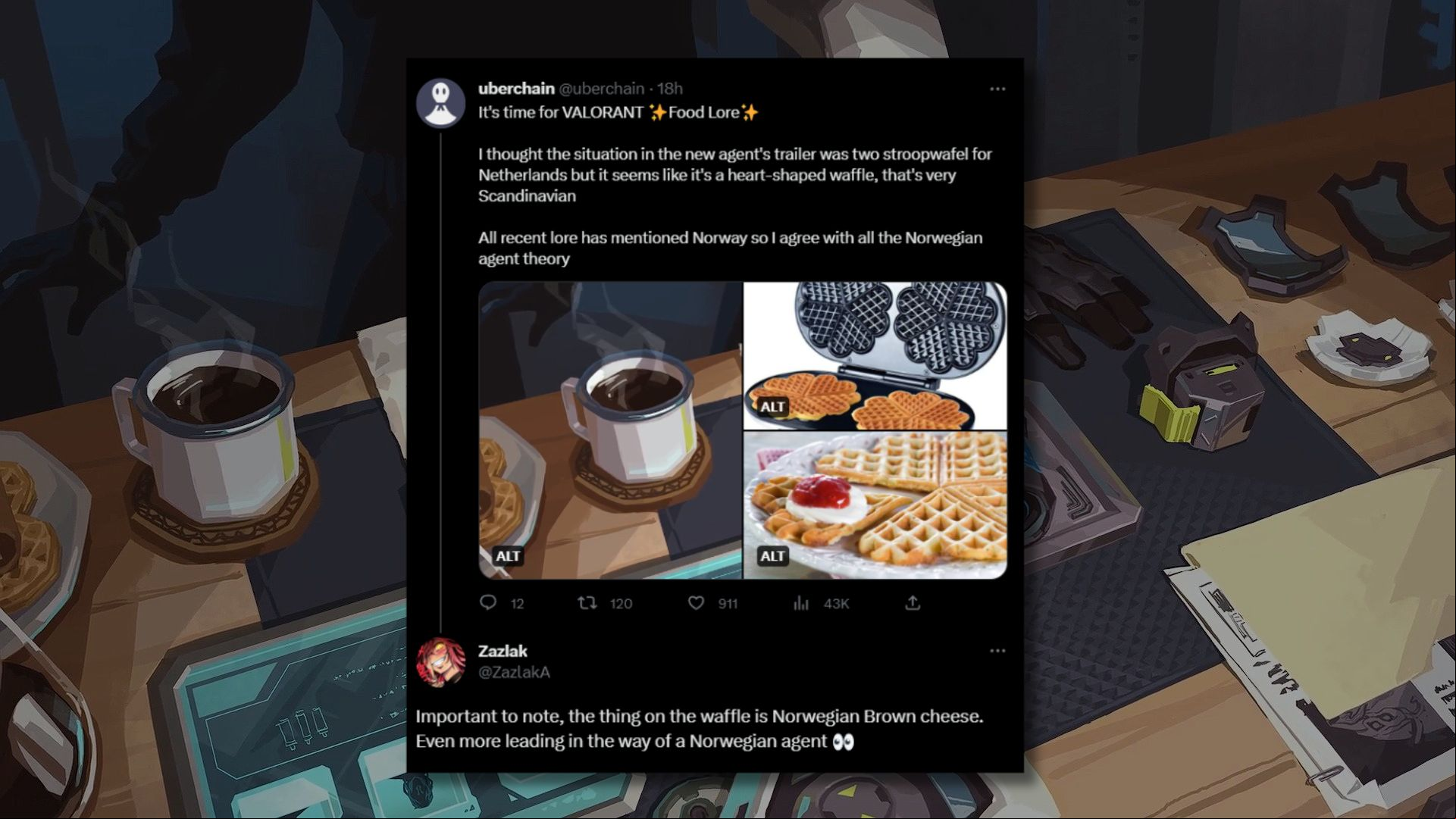Open uberchain's ghost profile avatar
The image size is (1456, 819).
(x=440, y=103)
